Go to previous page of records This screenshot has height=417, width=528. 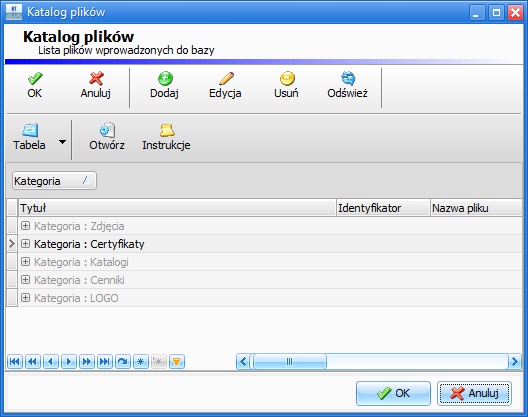(33, 362)
